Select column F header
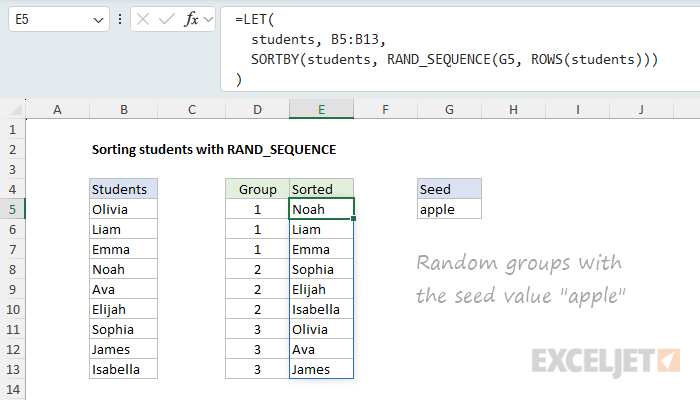This screenshot has width=700, height=400. tap(385, 109)
